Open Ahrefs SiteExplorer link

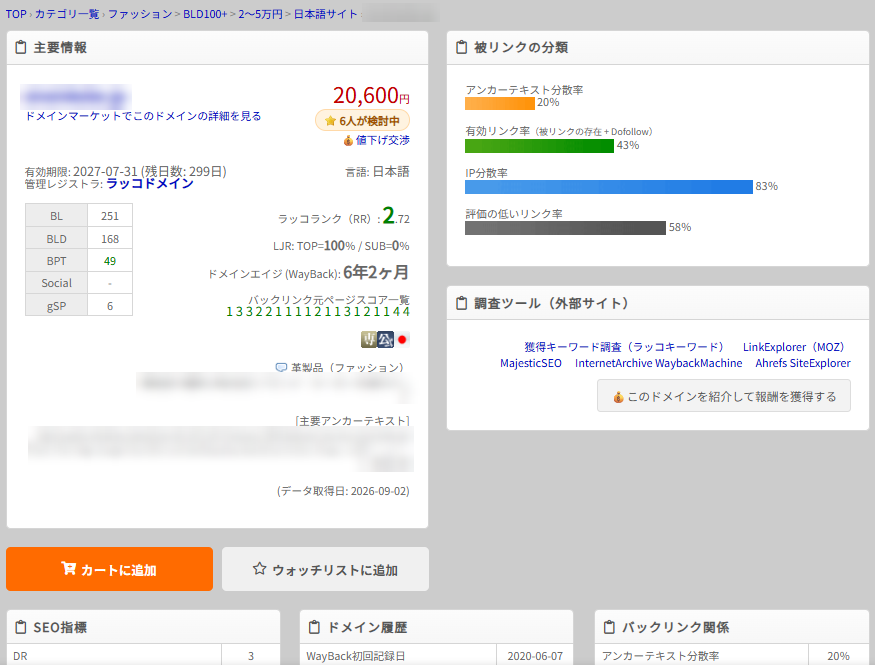803,363
